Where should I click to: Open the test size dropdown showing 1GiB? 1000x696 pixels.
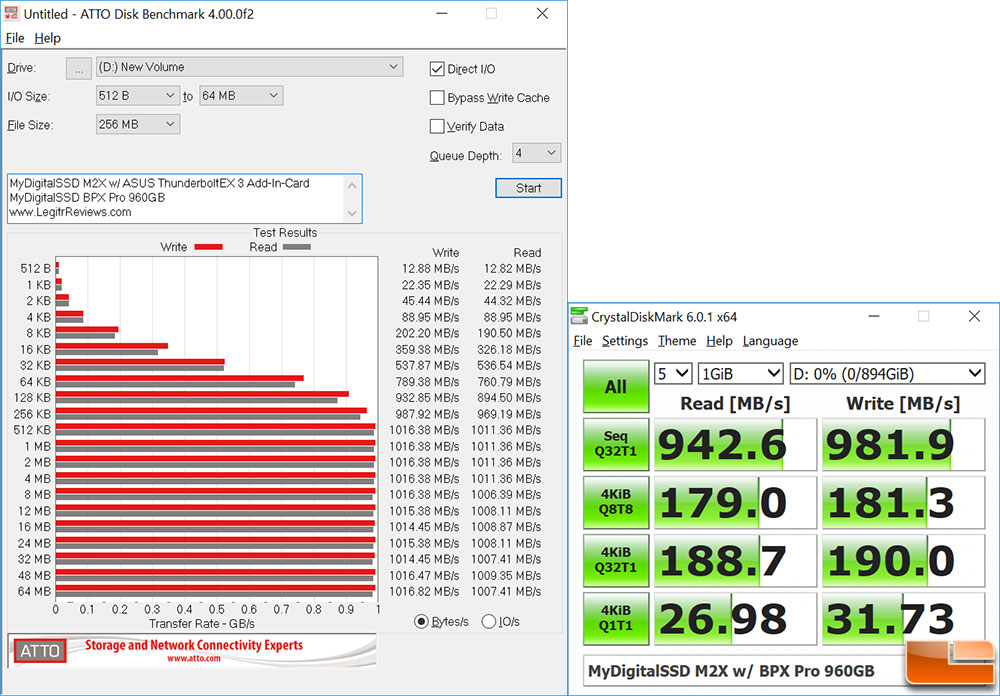[740, 374]
